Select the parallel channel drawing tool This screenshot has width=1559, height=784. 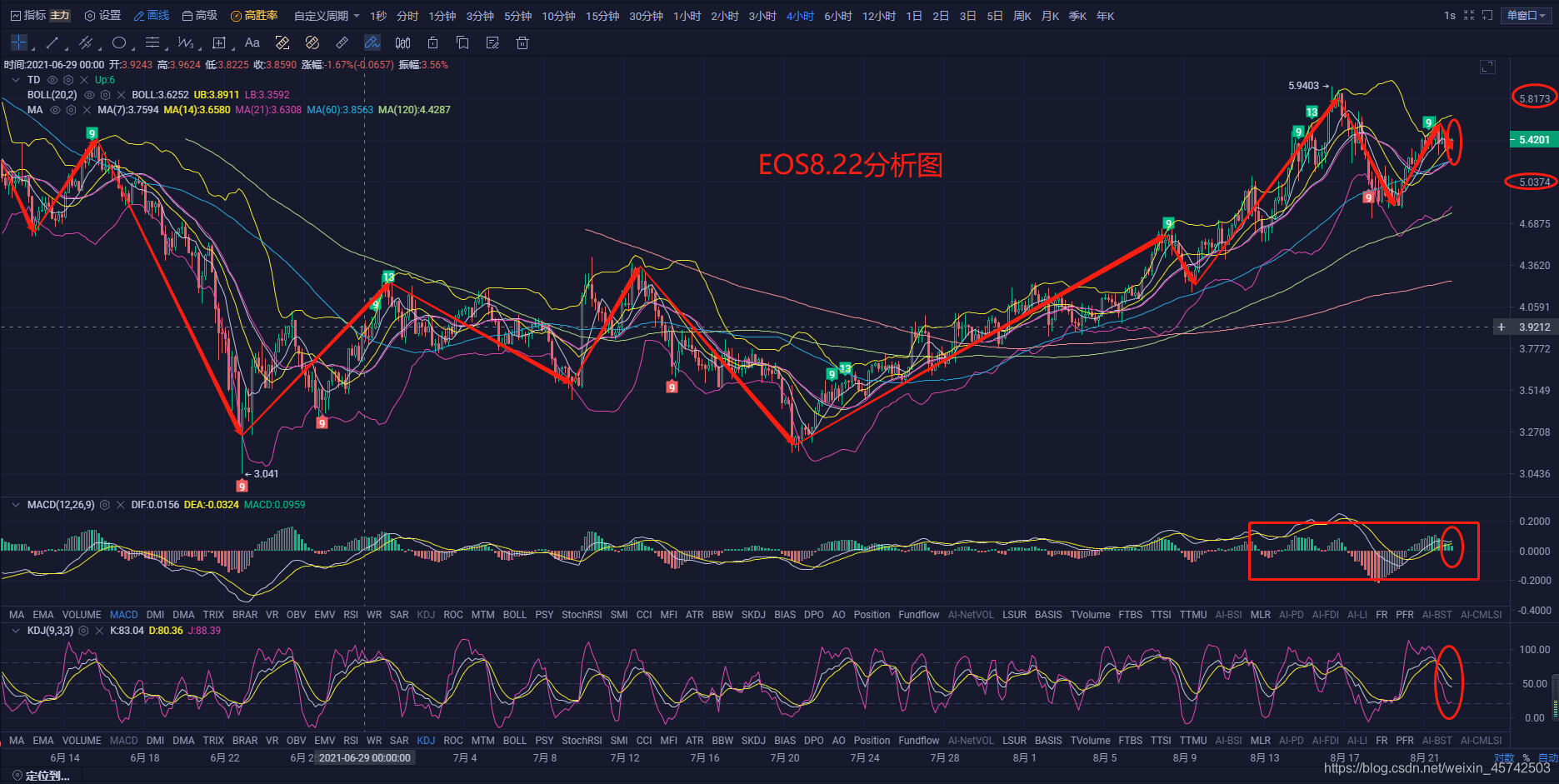(85, 42)
